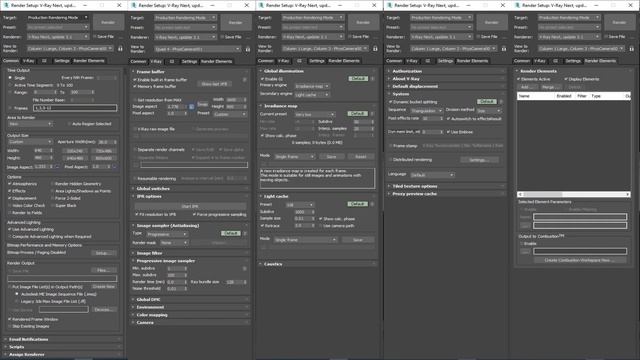
Task: Click the Width spinner arrows in Output Size
Action: (x=51, y=151)
